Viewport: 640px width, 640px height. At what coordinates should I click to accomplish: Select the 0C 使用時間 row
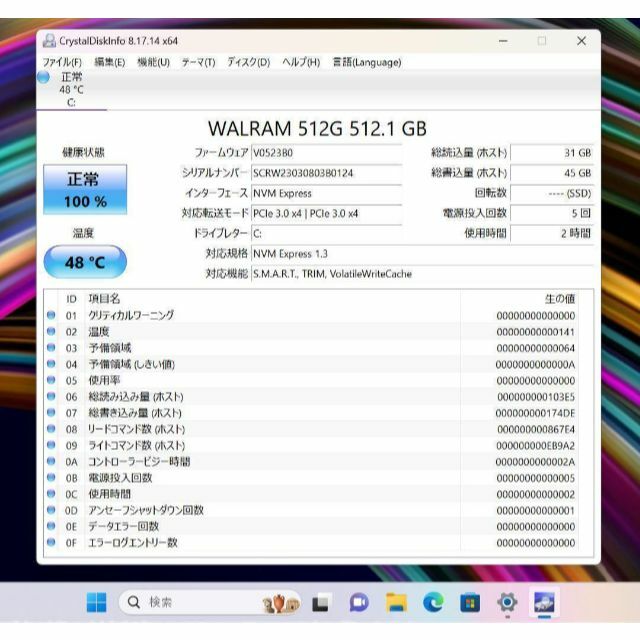(312, 494)
